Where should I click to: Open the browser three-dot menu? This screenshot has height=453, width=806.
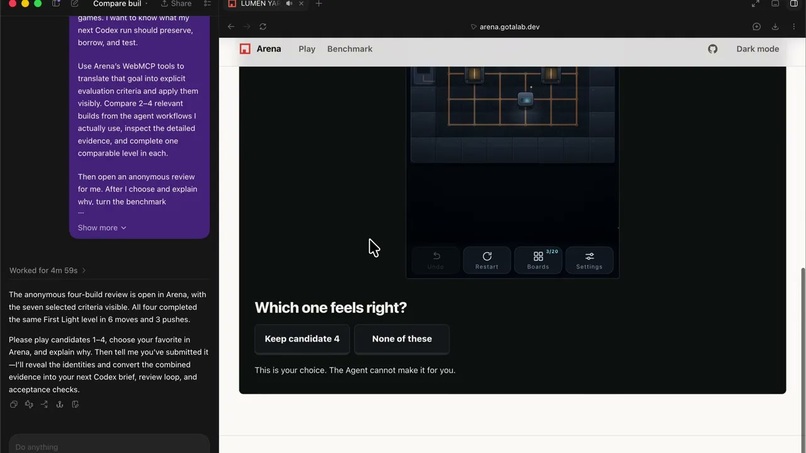click(x=794, y=27)
